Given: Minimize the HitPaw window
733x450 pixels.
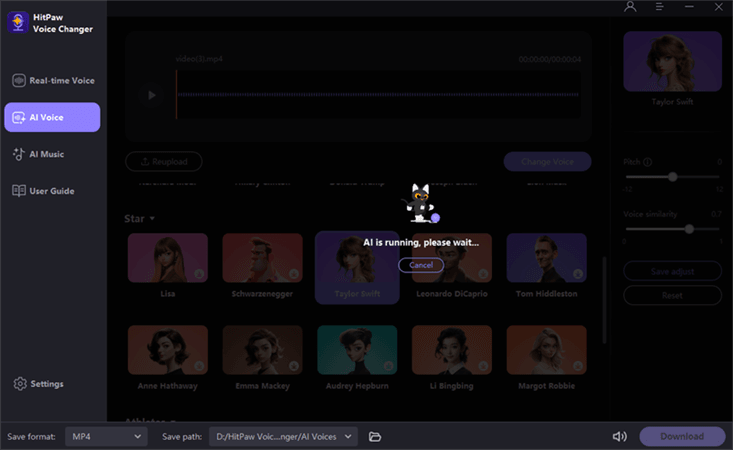Looking at the screenshot, I should pyautogui.click(x=689, y=7).
